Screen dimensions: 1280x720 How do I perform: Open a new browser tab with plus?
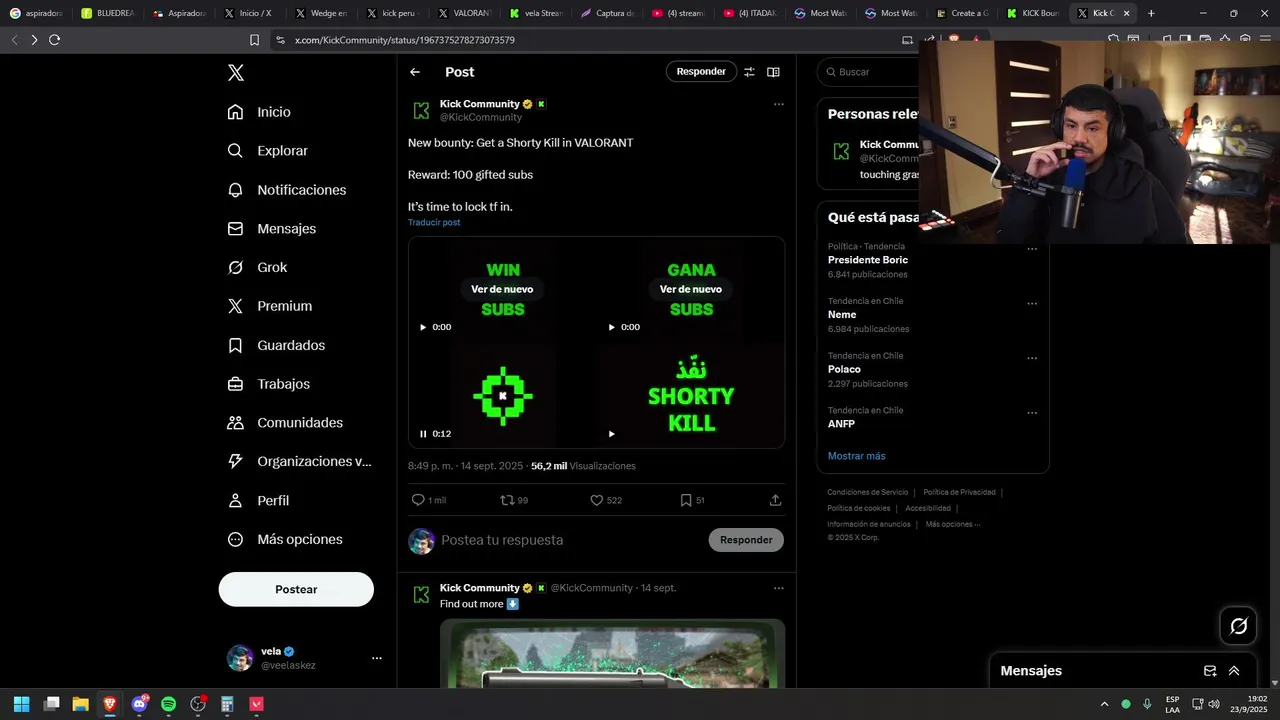1151,13
